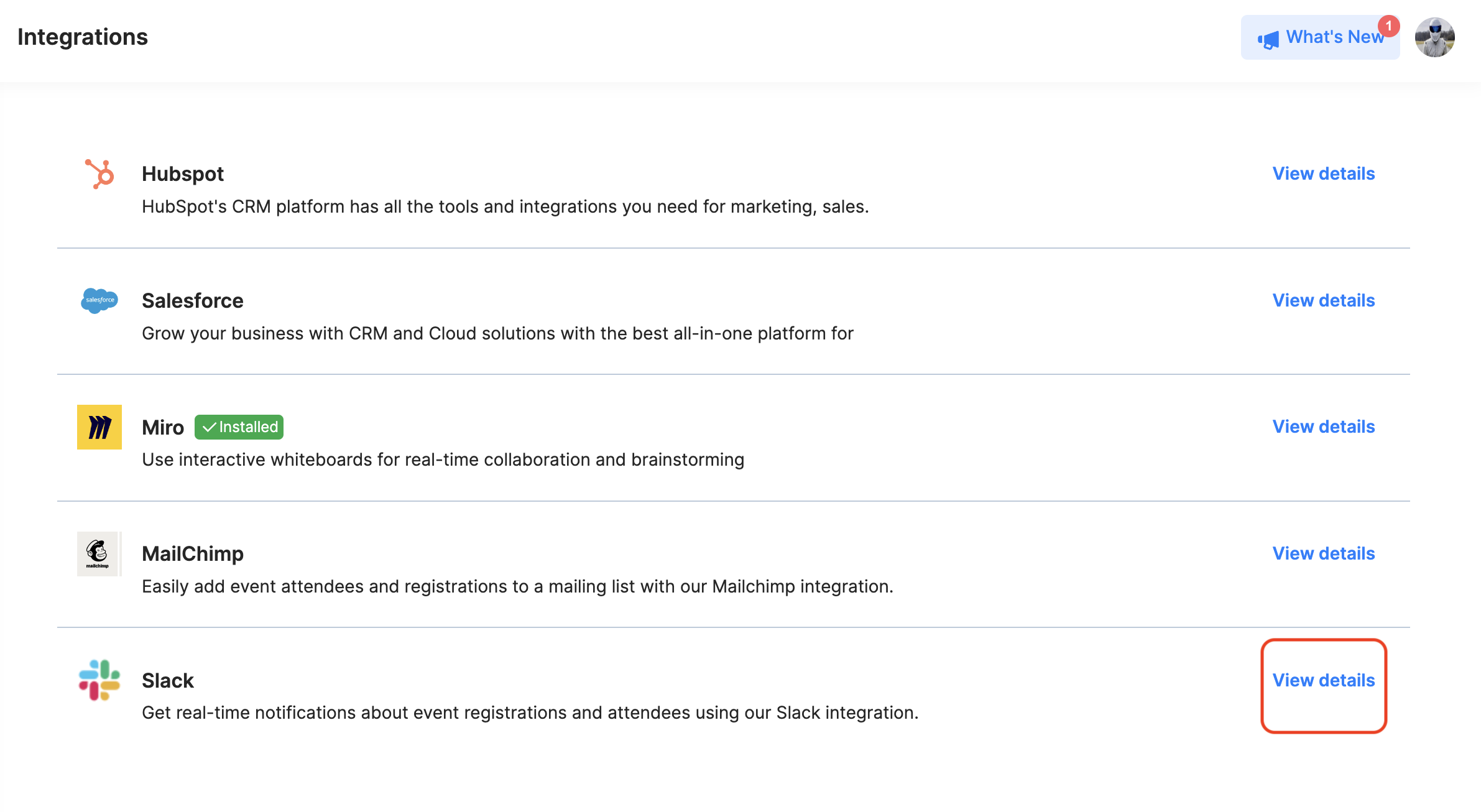Click the Slack integration description text
The height and width of the screenshot is (812, 1481).
[530, 713]
